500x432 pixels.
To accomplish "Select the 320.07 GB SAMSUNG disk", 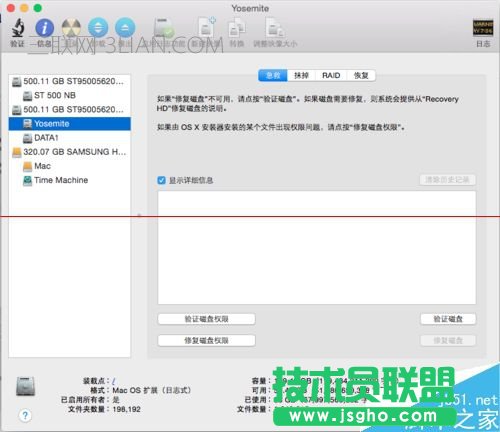I will click(69, 152).
